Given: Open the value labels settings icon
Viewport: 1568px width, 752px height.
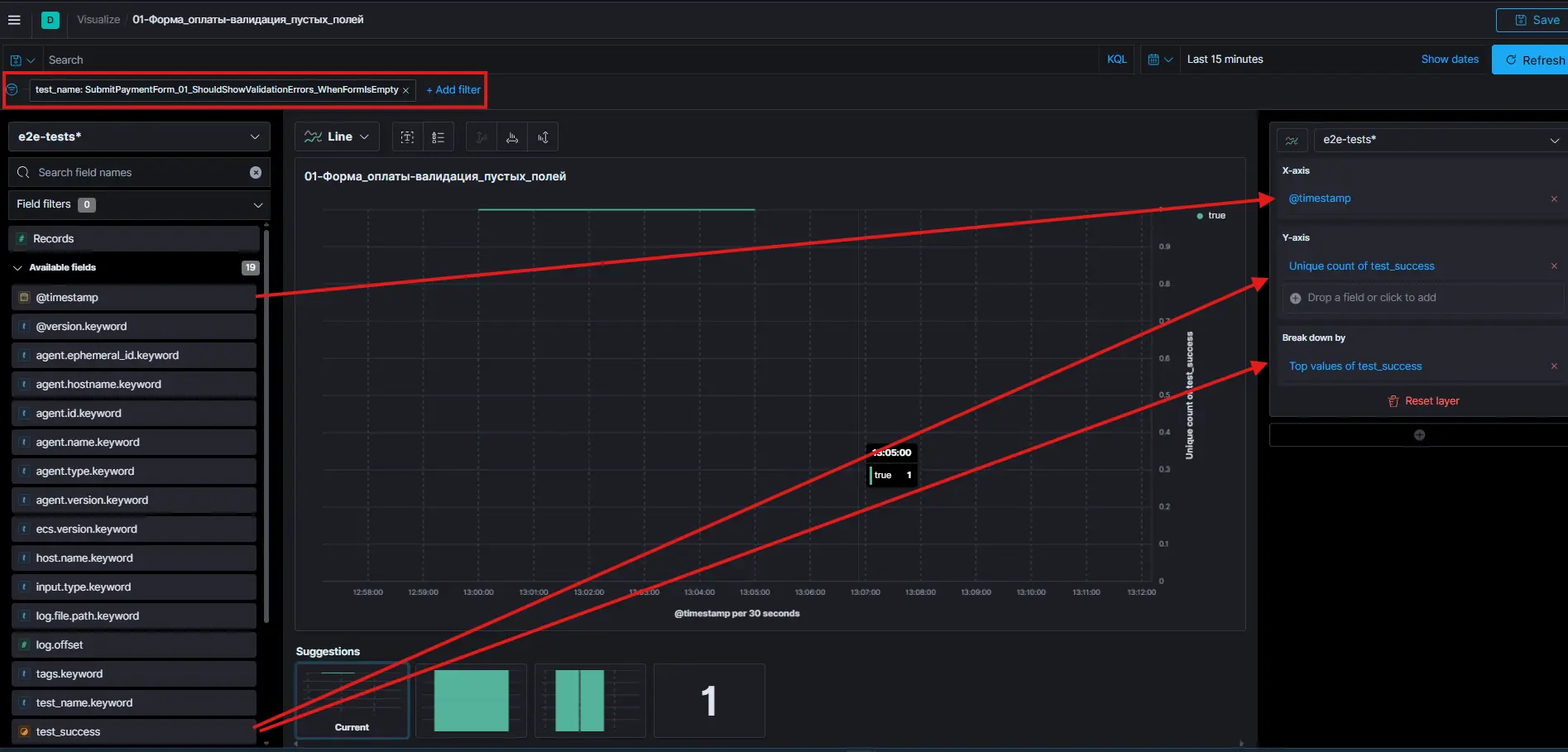Looking at the screenshot, I should pyautogui.click(x=407, y=137).
